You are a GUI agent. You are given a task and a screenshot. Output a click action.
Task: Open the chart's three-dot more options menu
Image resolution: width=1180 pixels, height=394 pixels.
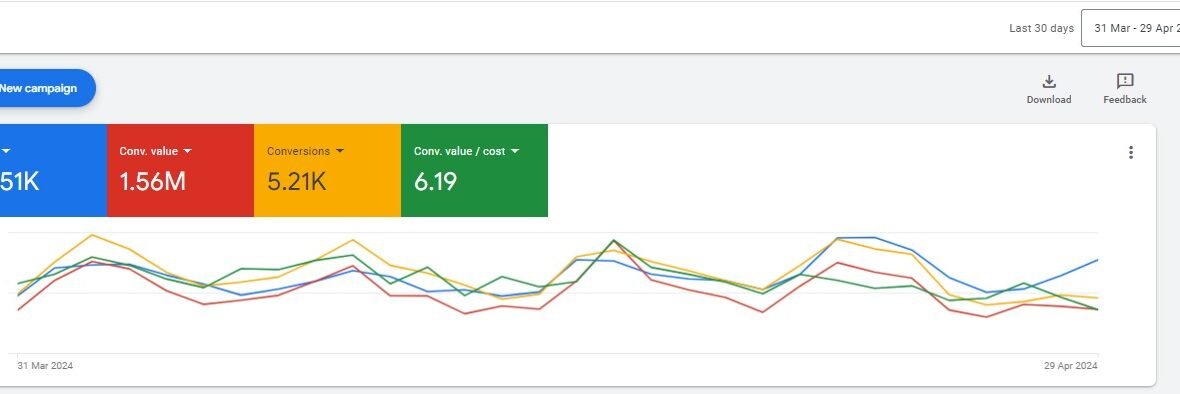pyautogui.click(x=1130, y=153)
